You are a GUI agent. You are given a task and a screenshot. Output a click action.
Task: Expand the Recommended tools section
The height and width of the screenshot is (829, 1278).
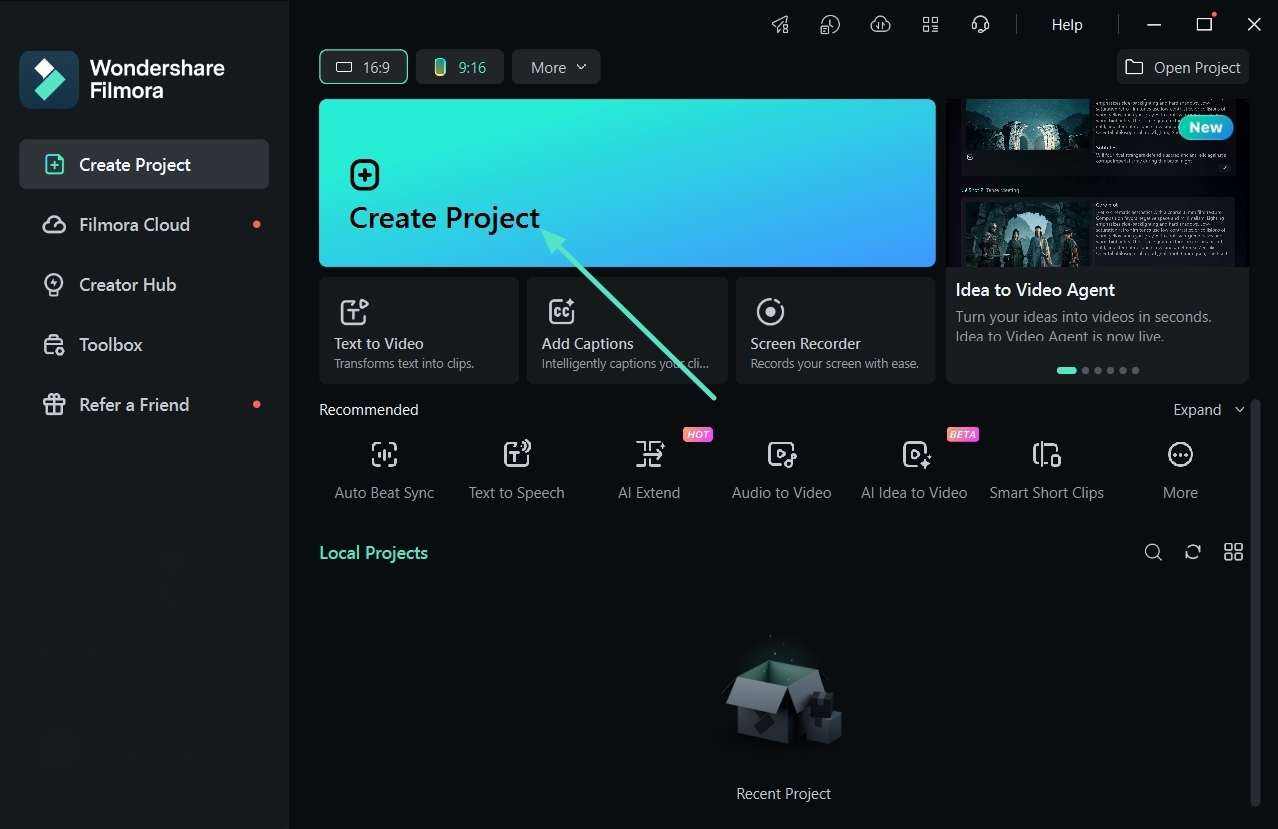(x=1209, y=410)
